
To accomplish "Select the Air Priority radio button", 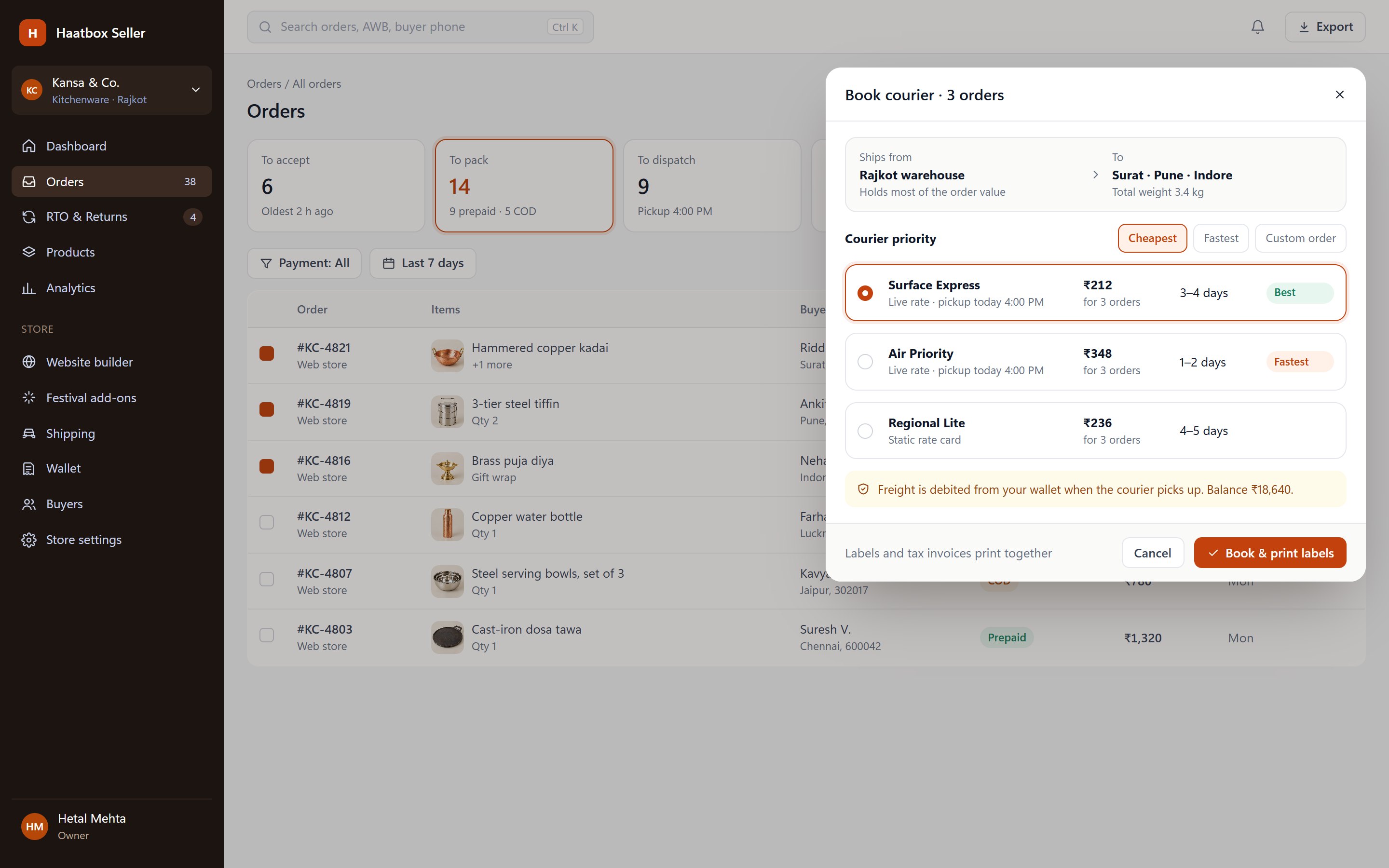I will point(865,362).
